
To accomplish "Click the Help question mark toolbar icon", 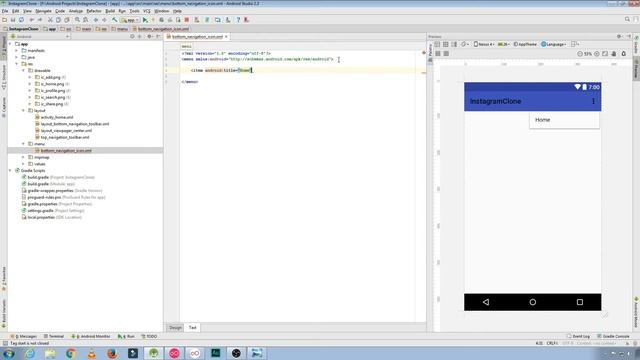I will (238, 20).
